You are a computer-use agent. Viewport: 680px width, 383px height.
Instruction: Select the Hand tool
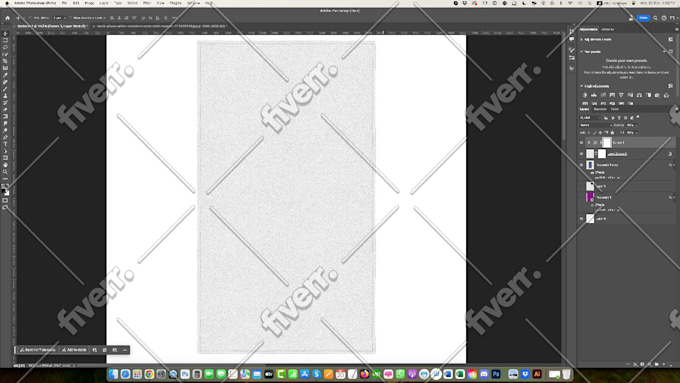[5, 165]
